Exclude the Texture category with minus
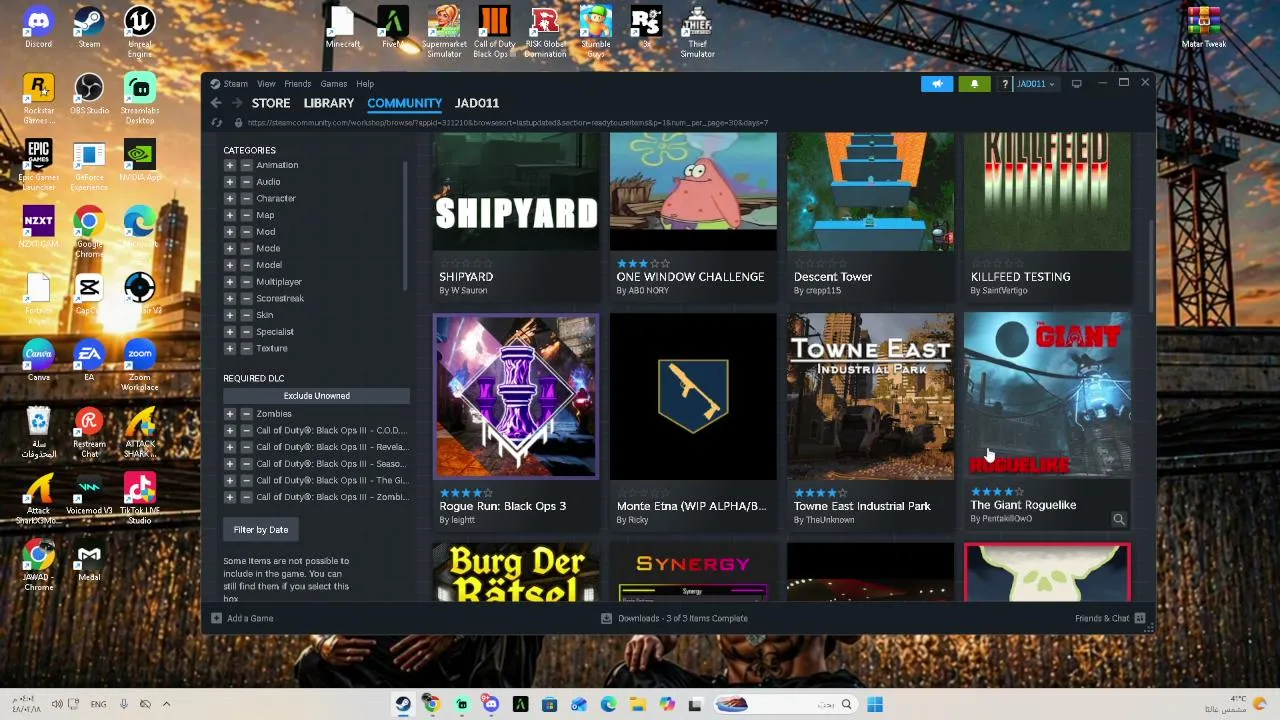 click(x=246, y=348)
